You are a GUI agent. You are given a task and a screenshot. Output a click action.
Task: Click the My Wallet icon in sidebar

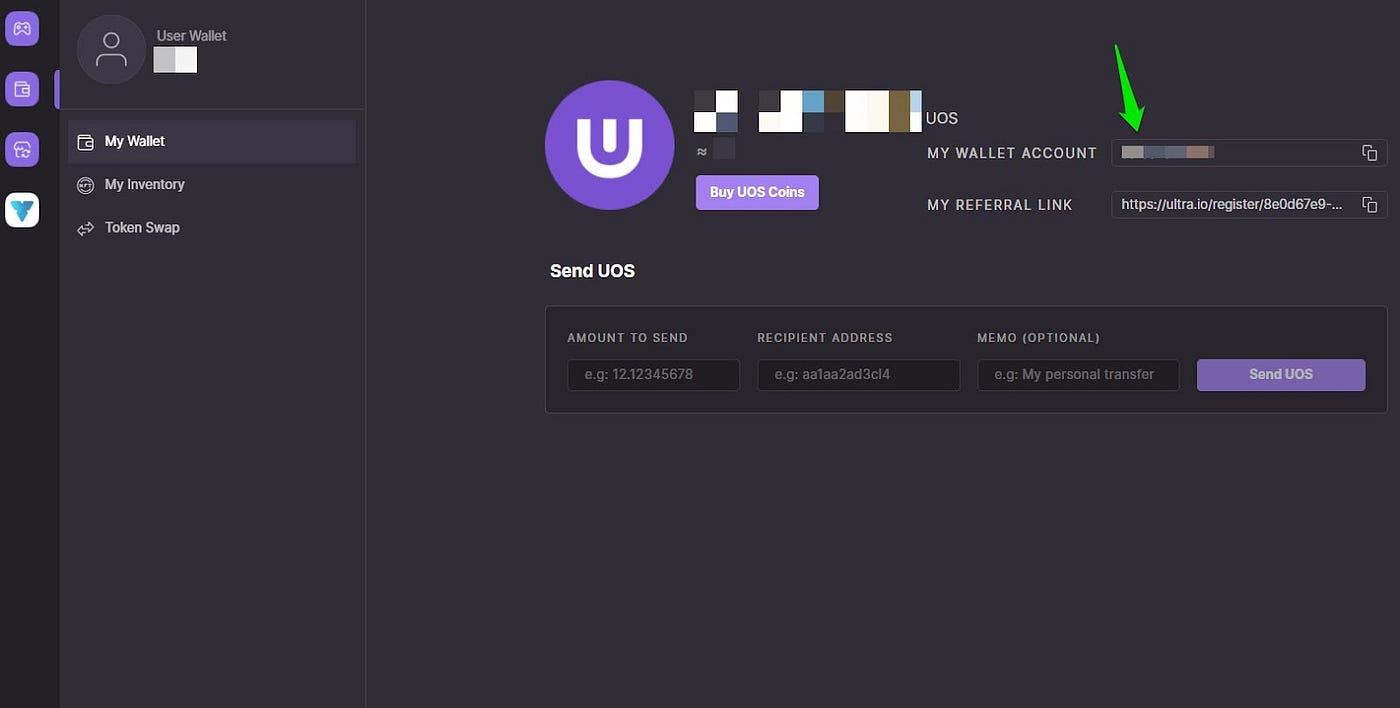tap(86, 142)
